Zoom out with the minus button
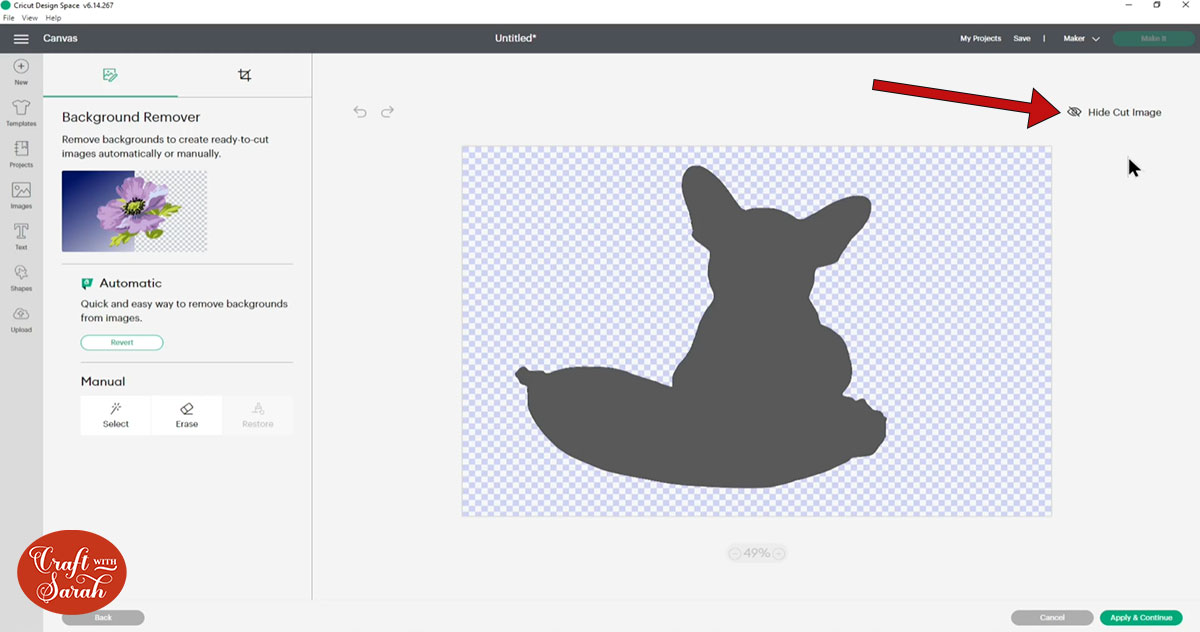Image resolution: width=1200 pixels, height=632 pixels. [735, 553]
